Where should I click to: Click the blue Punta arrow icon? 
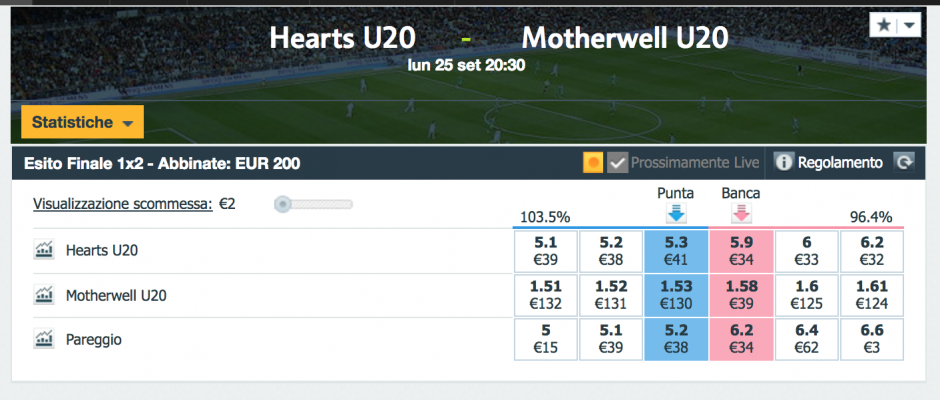pos(676,213)
